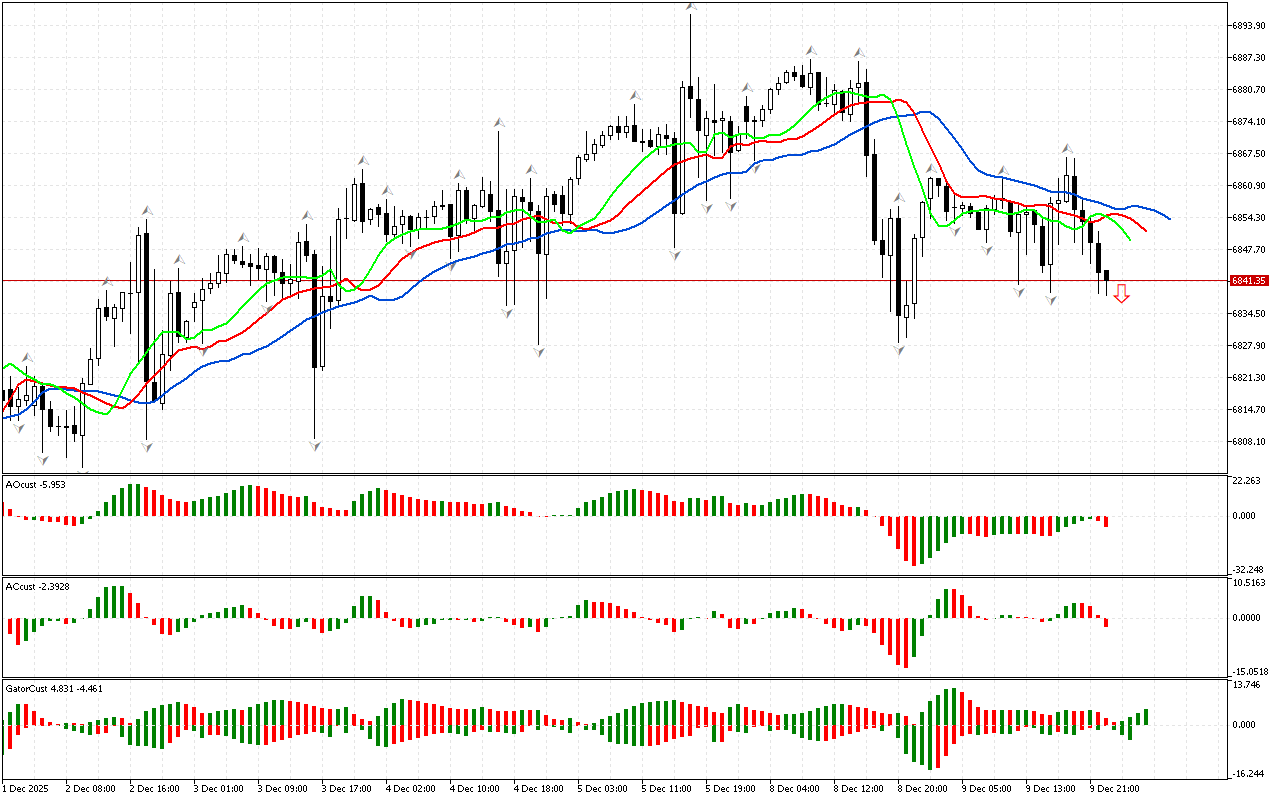Image resolution: width=1280 pixels, height=800 pixels.
Task: Click the 3 Dec 17:00 time axis label
Action: tap(346, 789)
